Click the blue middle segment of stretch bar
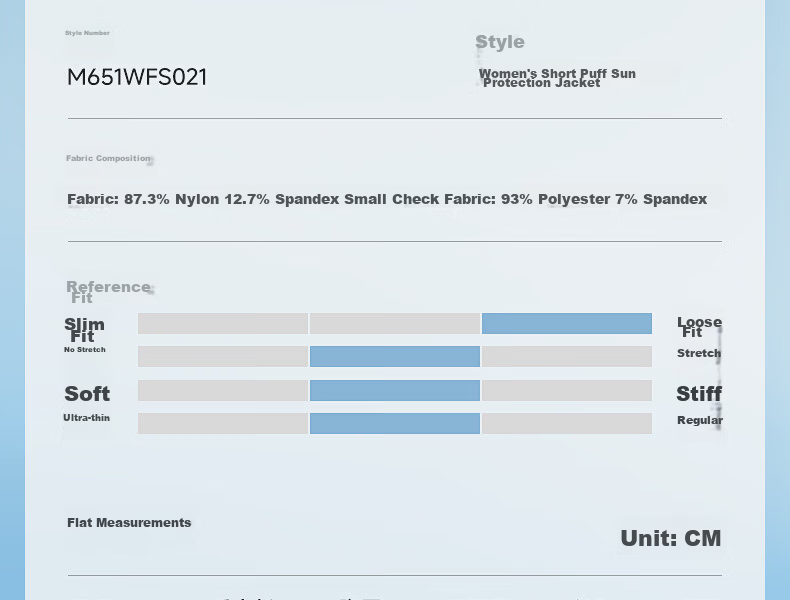The width and height of the screenshot is (790, 600). (x=395, y=356)
